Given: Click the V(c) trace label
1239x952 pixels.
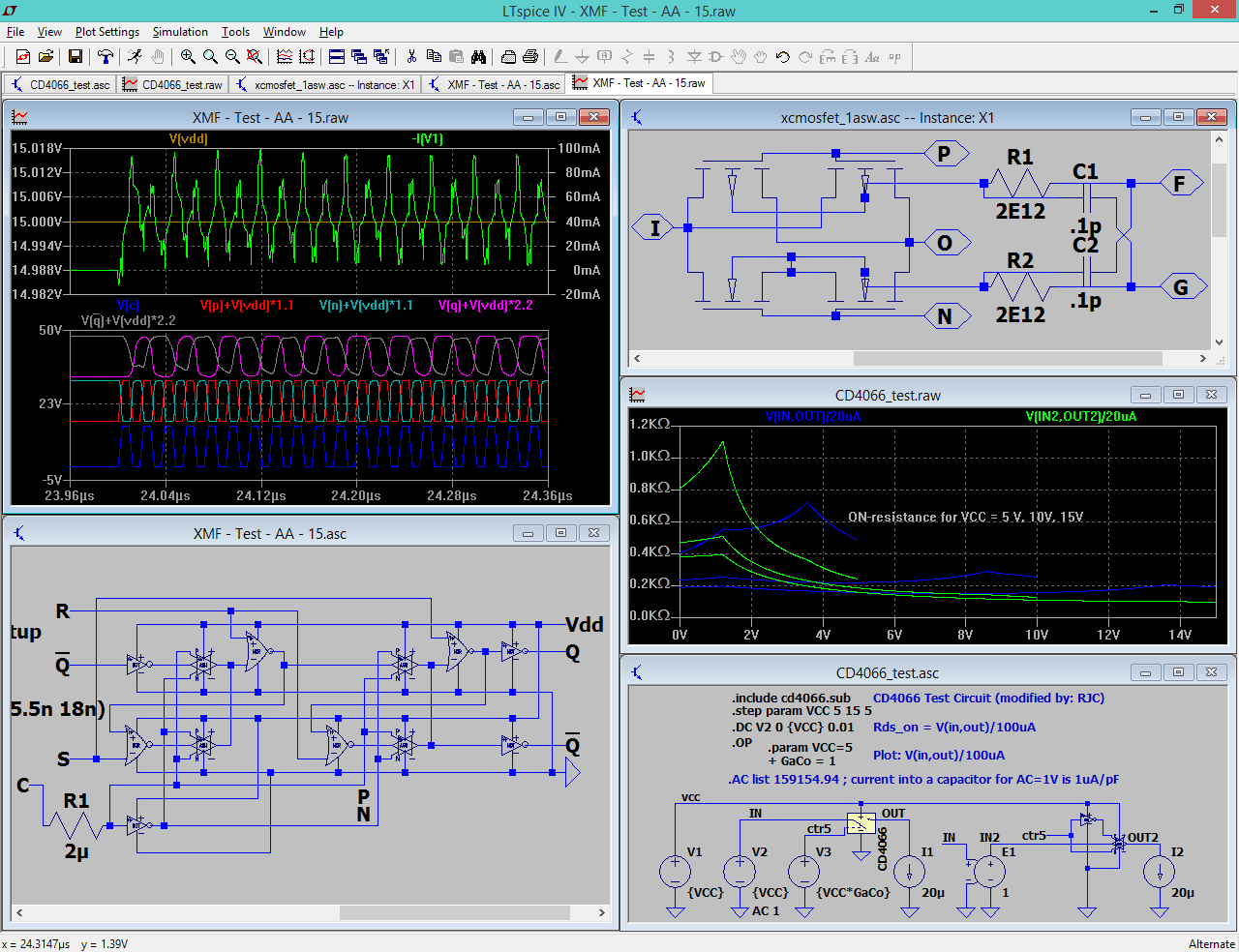Looking at the screenshot, I should [128, 305].
